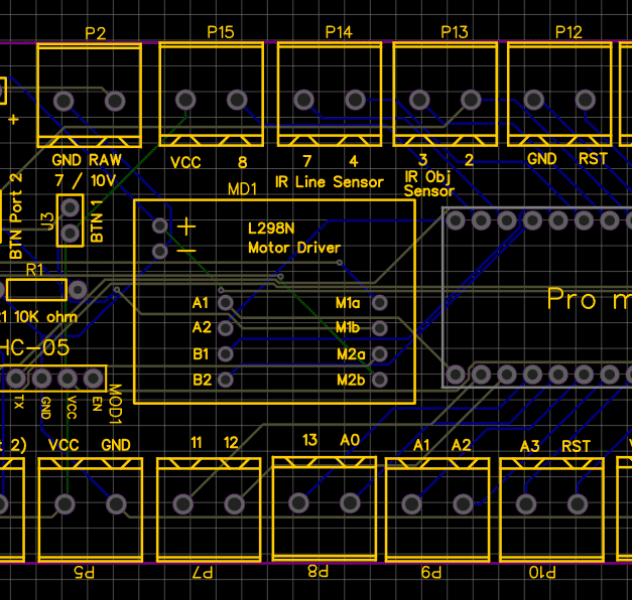The height and width of the screenshot is (600, 632).
Task: Select the P12 reference label
Action: click(x=569, y=32)
